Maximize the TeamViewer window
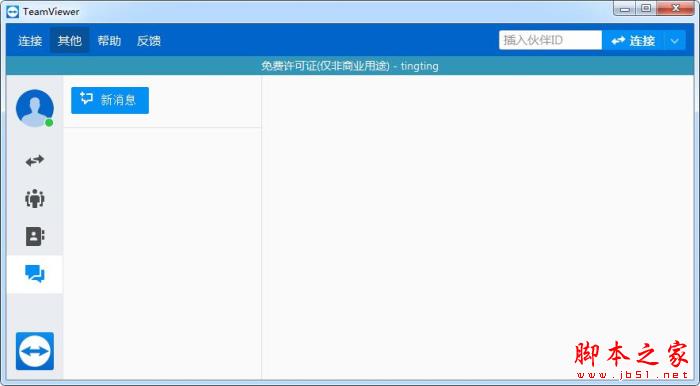The image size is (700, 386). click(646, 8)
